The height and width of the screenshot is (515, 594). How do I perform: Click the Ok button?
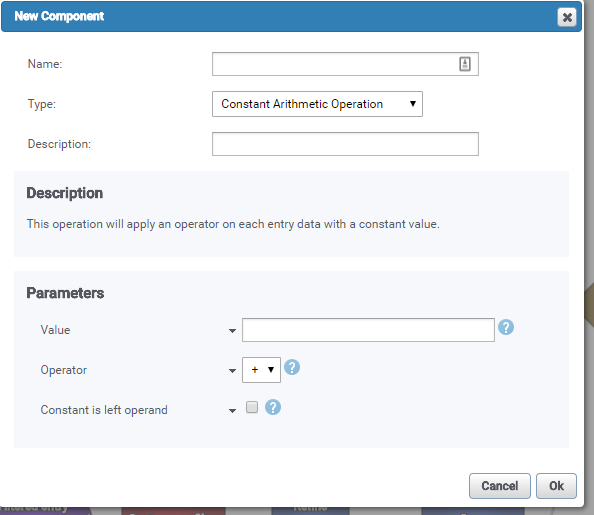click(x=556, y=486)
